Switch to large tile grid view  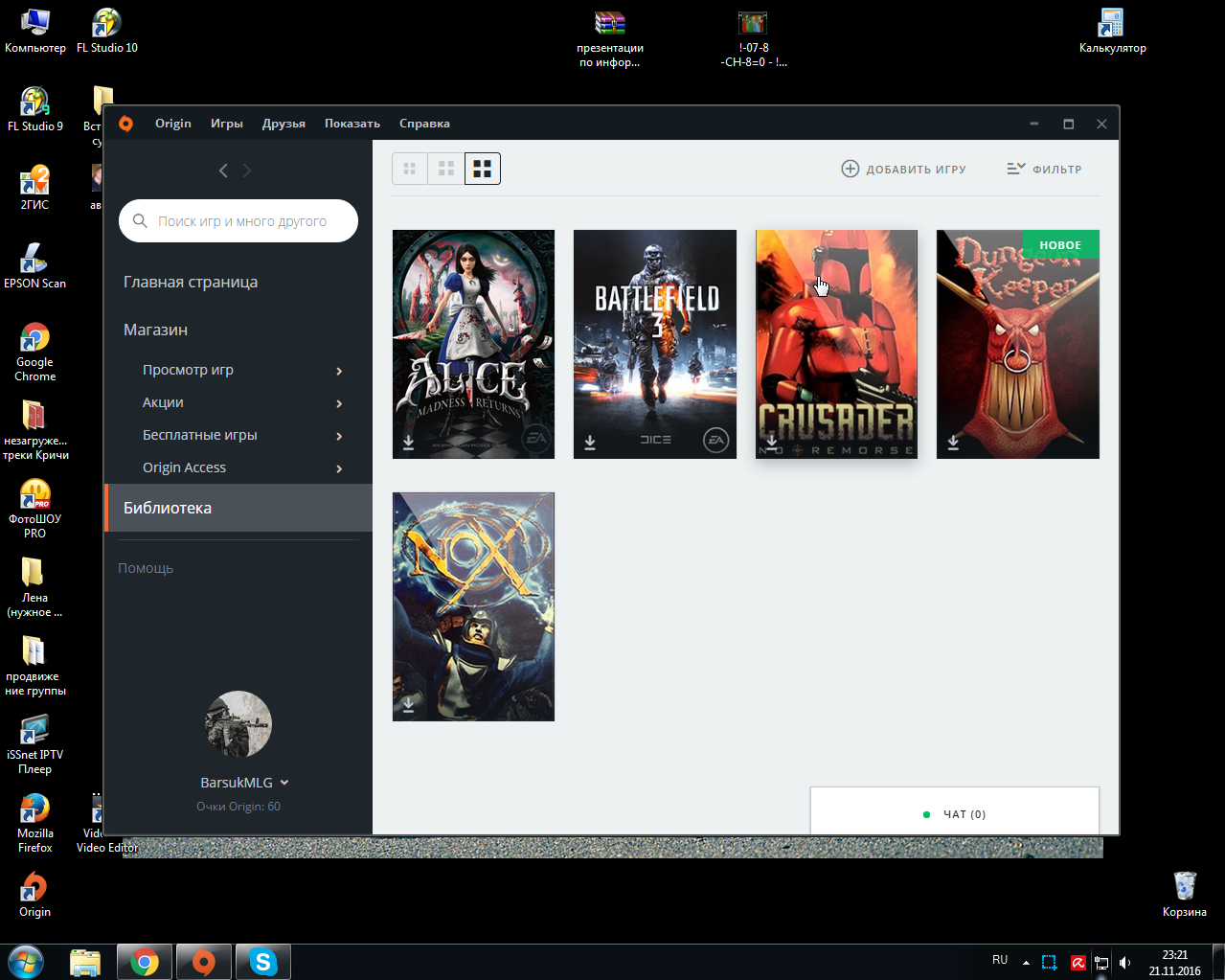coord(483,169)
